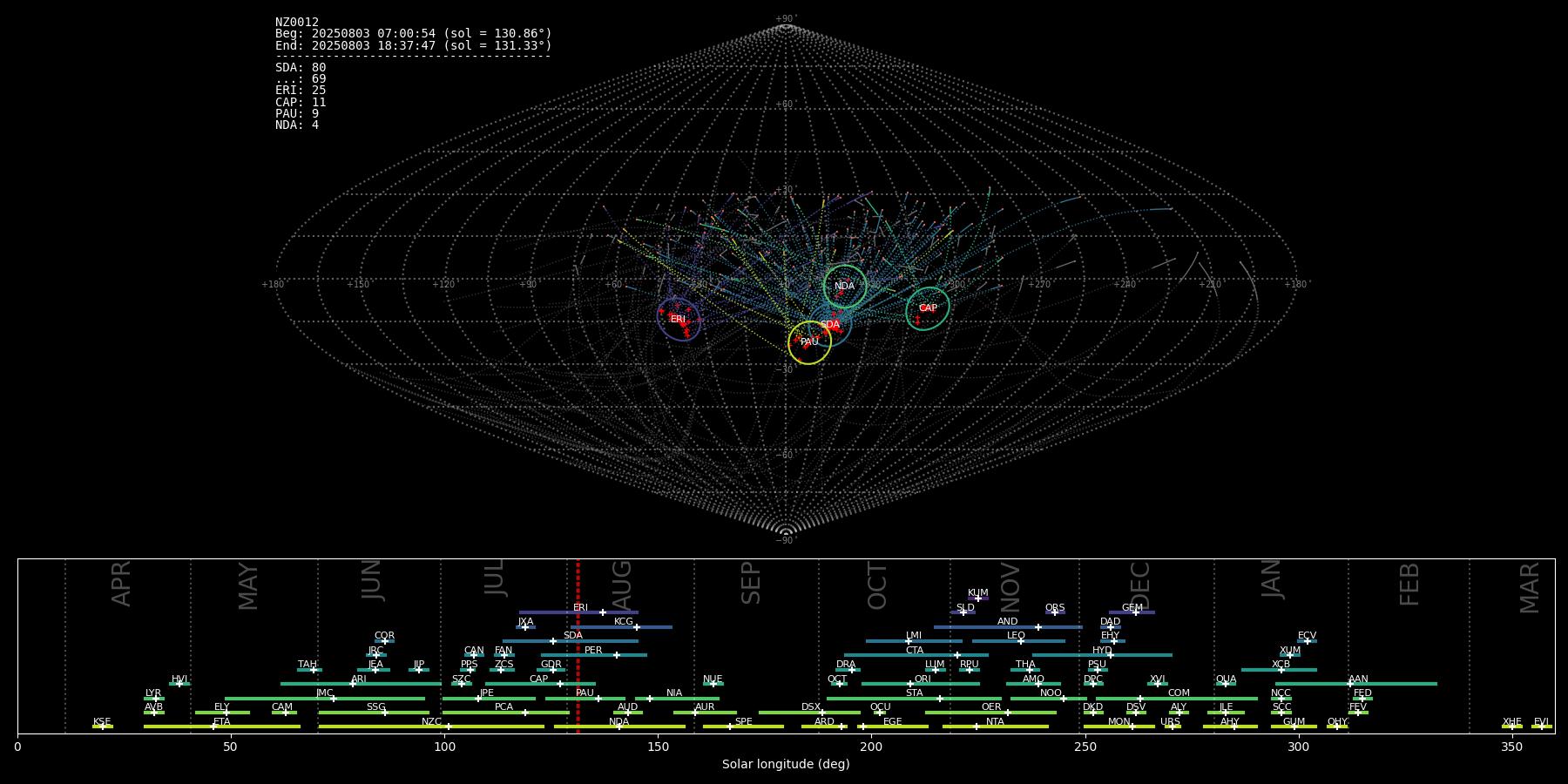Click the ECV shower bar in timeline
This screenshot has height=784, width=1568.
pos(1307,641)
